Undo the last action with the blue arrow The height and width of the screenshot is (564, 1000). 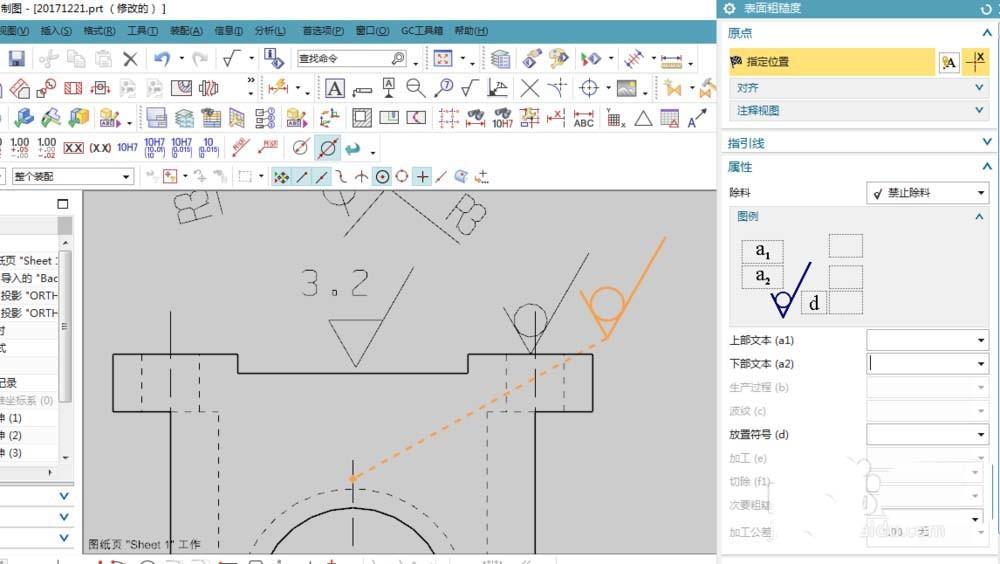pyautogui.click(x=162, y=59)
